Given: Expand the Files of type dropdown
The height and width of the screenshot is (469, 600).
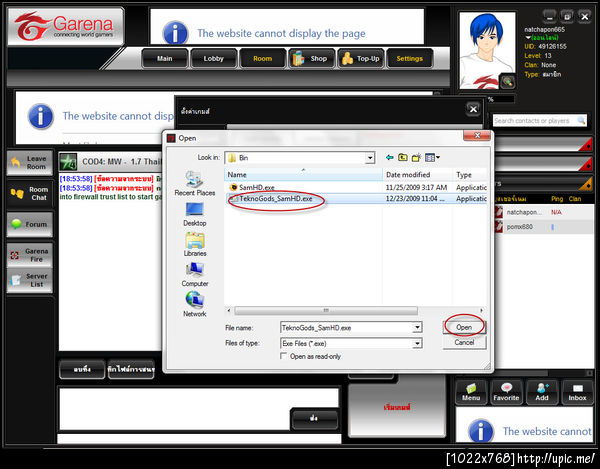Looking at the screenshot, I should pyautogui.click(x=417, y=344).
